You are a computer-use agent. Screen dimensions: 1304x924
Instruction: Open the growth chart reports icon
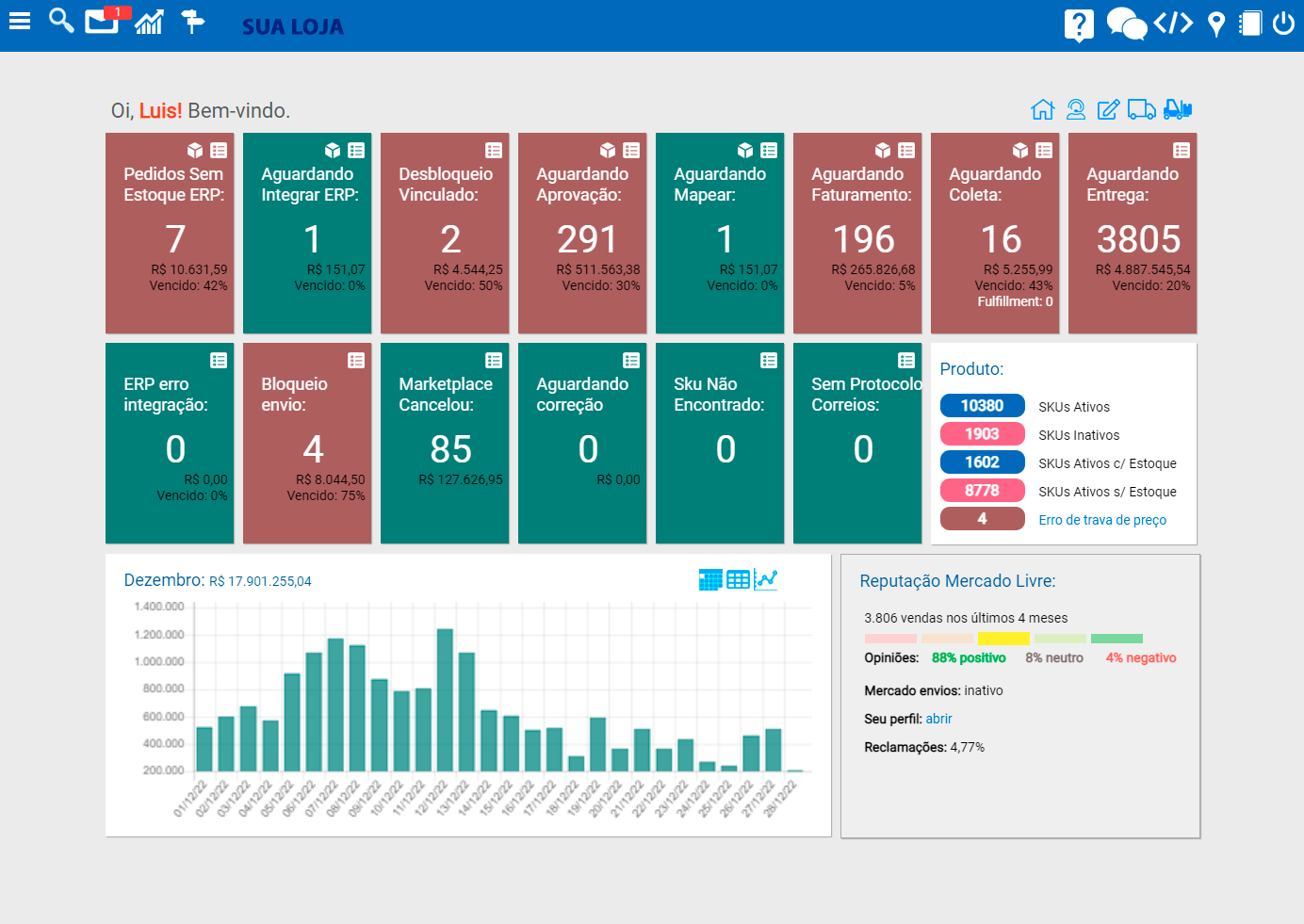pos(149,22)
